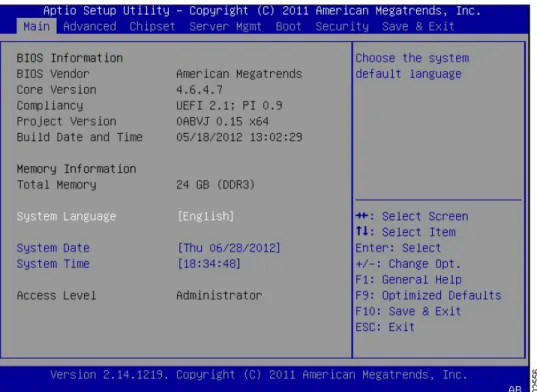Click the F10: Save & Exit hint
Screen dimensions: 537x392
click(x=408, y=311)
